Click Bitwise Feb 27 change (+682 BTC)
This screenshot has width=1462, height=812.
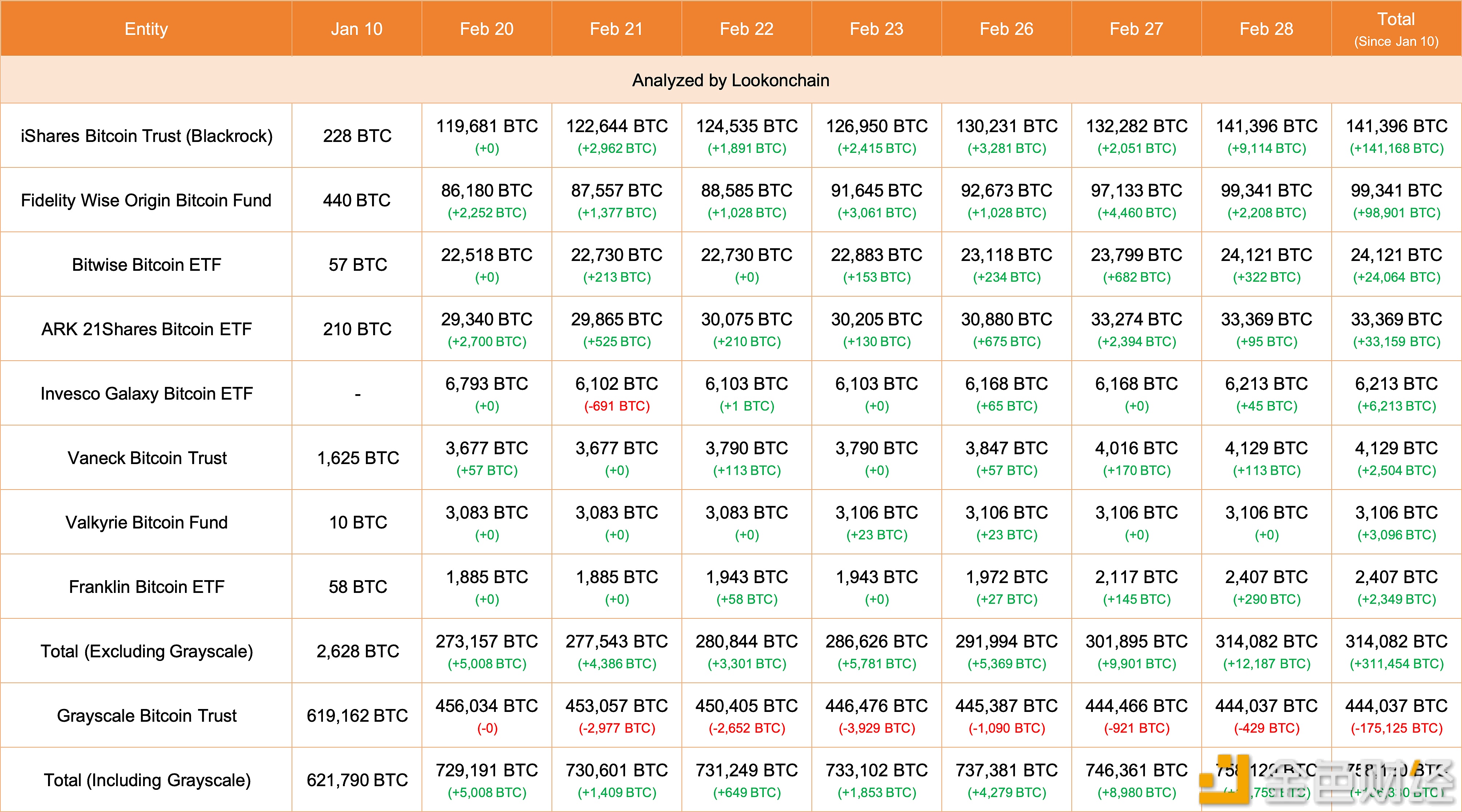1137,277
